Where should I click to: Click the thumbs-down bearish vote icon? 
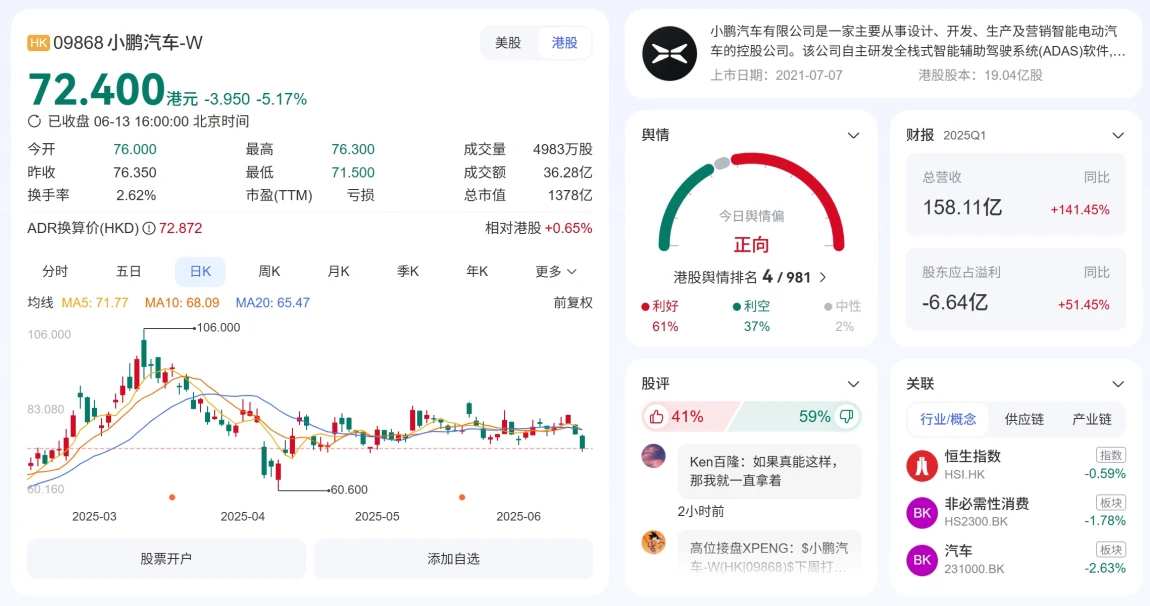coord(846,416)
